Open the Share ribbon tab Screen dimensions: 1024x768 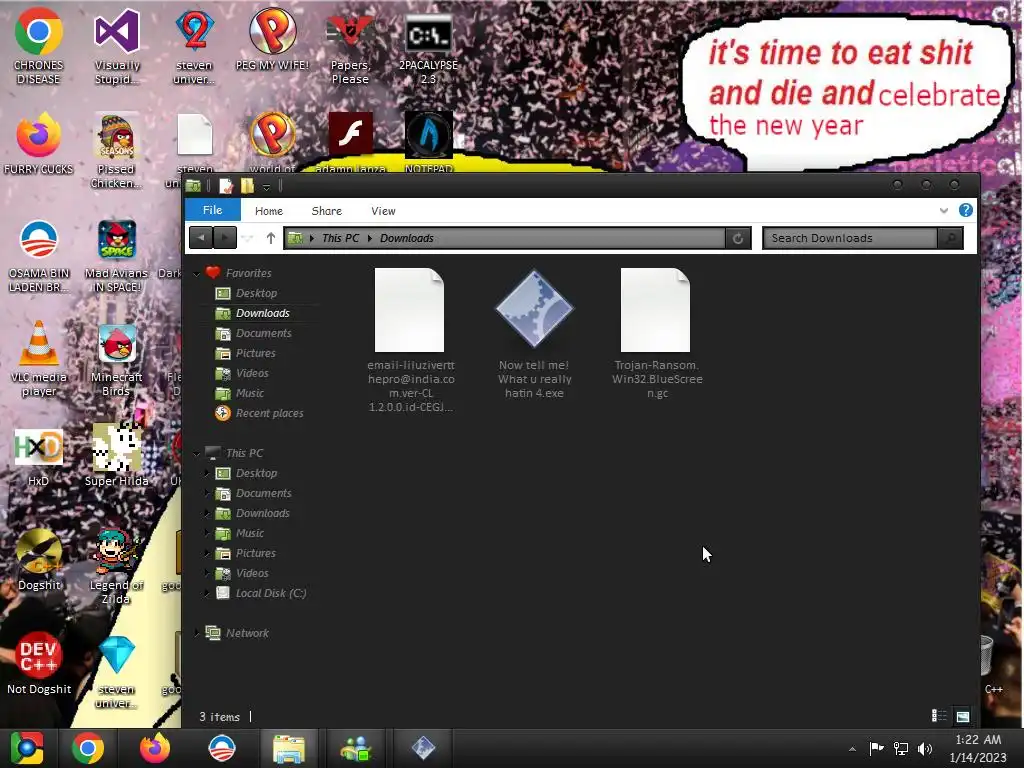pos(327,211)
